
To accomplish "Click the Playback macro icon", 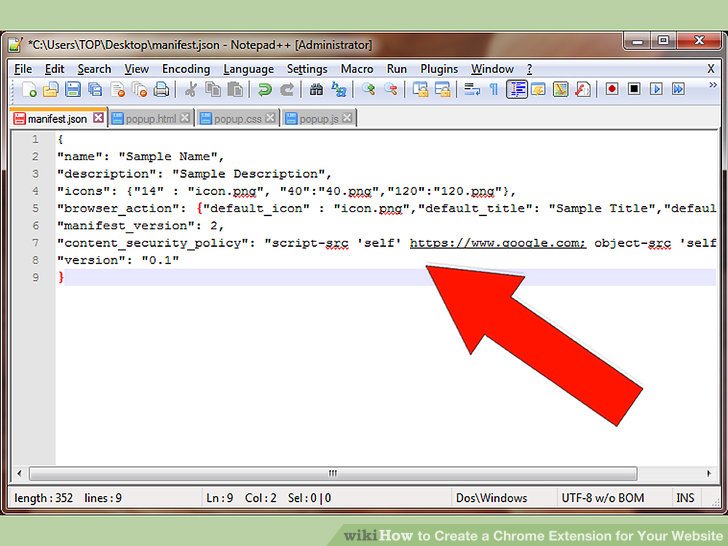I will point(656,89).
